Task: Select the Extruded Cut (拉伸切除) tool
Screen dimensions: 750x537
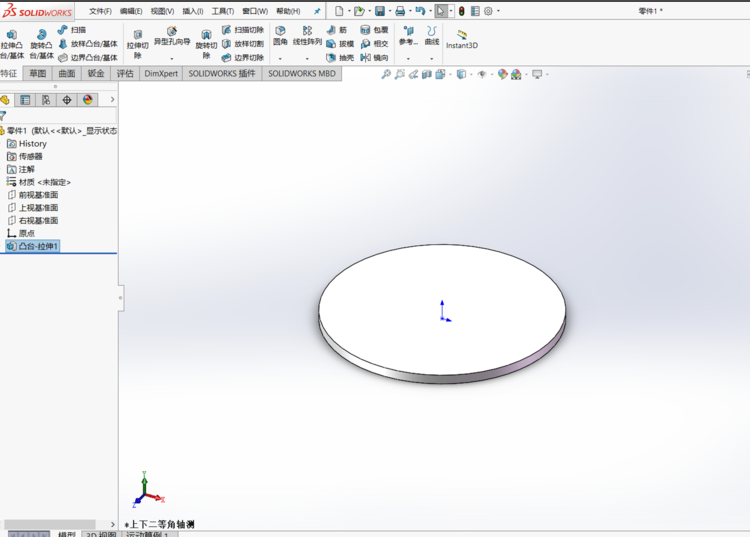Action: point(138,44)
